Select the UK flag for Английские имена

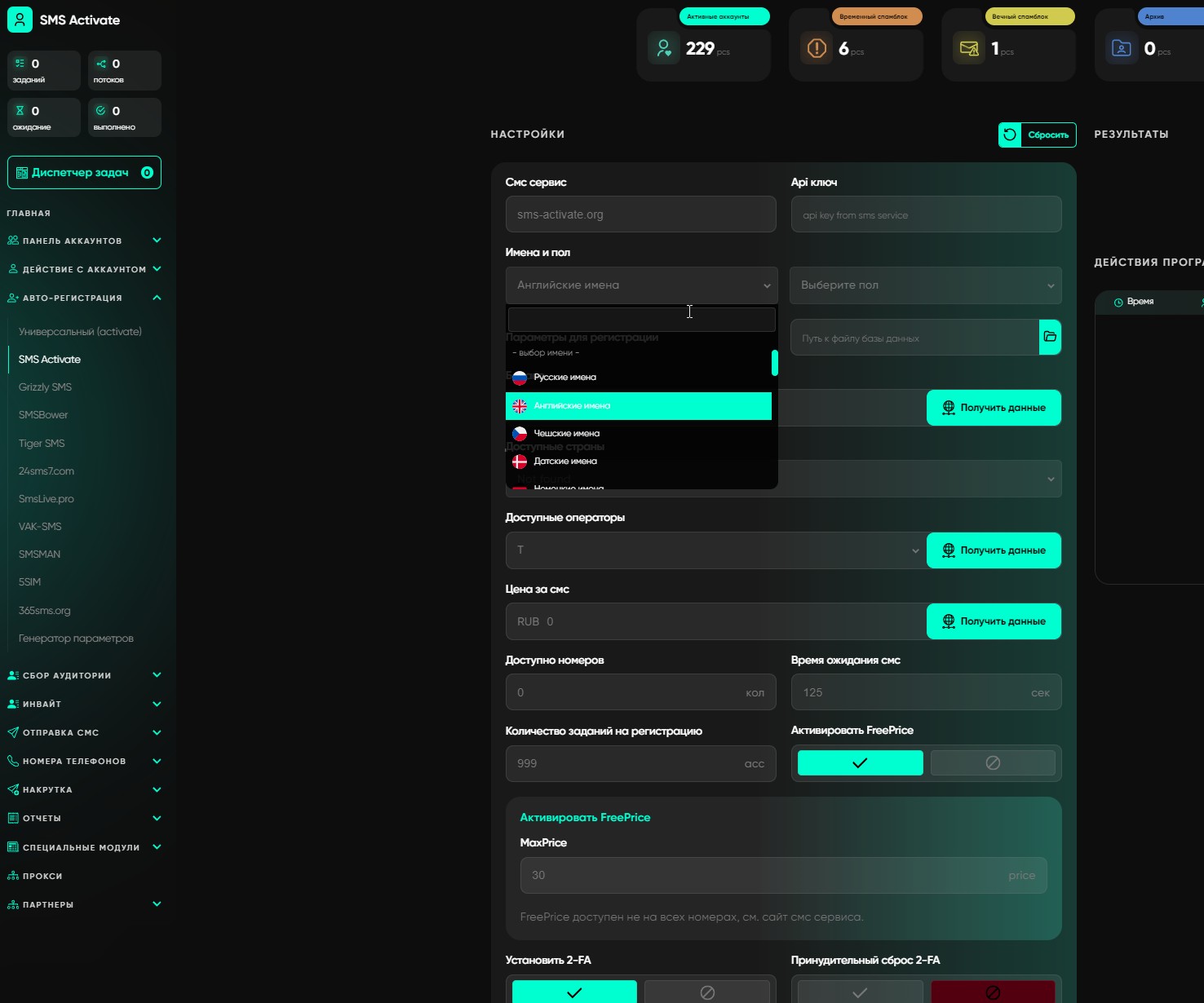click(520, 406)
